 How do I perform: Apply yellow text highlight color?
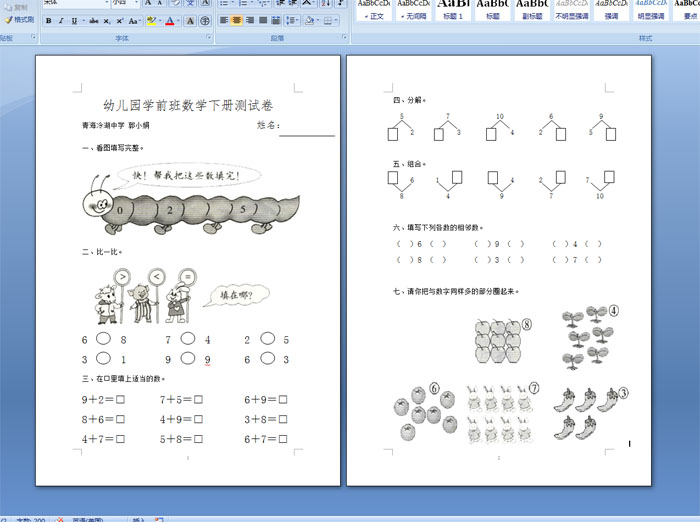click(151, 21)
